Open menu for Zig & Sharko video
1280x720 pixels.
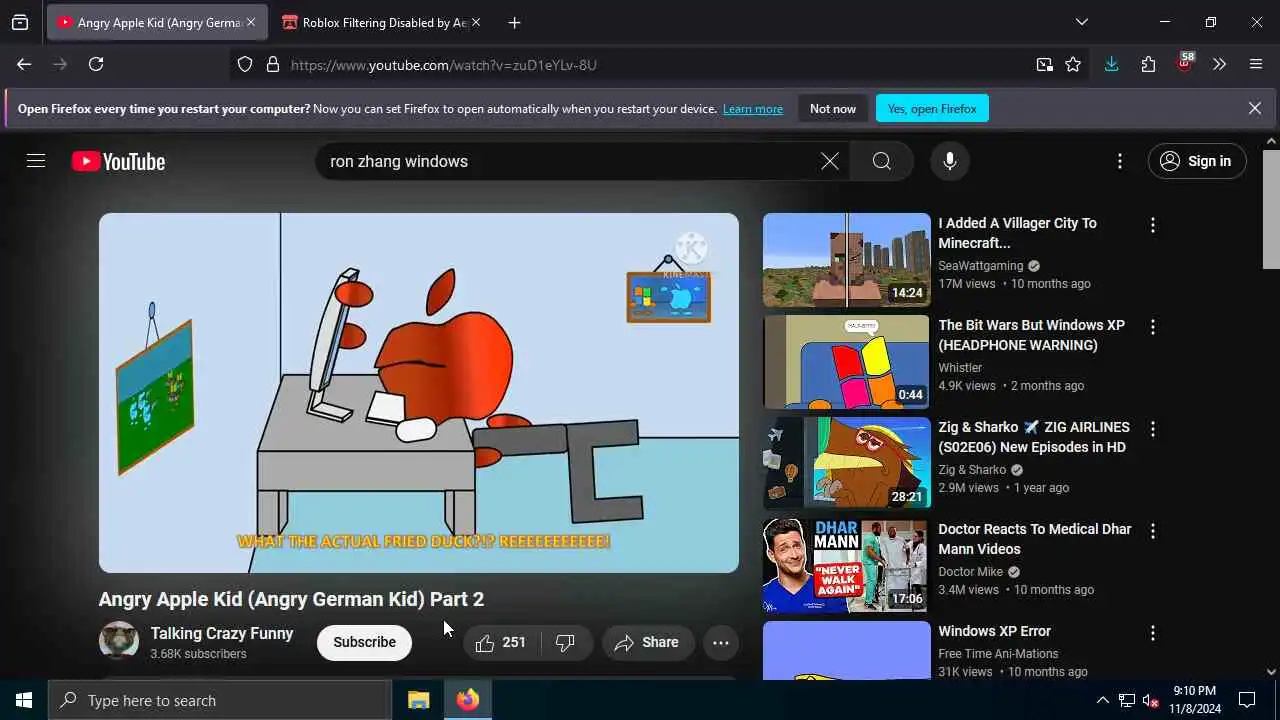click(1153, 429)
